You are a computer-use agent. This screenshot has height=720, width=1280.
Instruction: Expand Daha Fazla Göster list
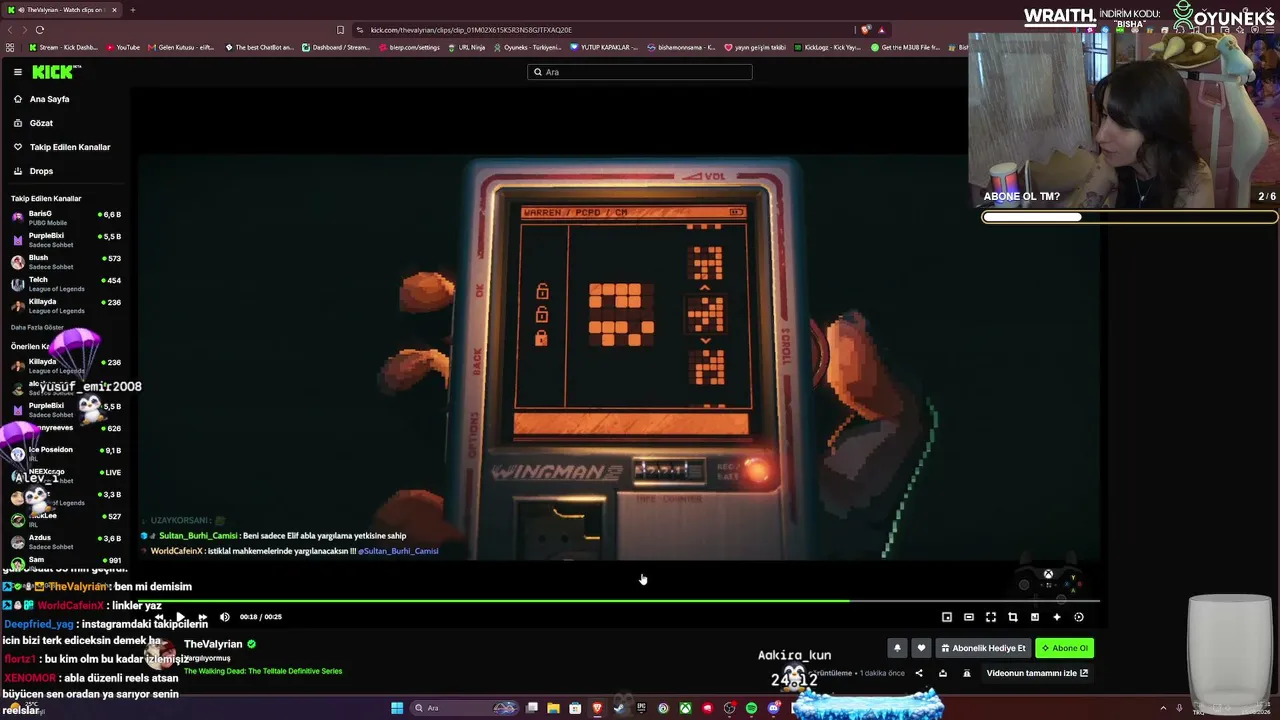(37, 327)
